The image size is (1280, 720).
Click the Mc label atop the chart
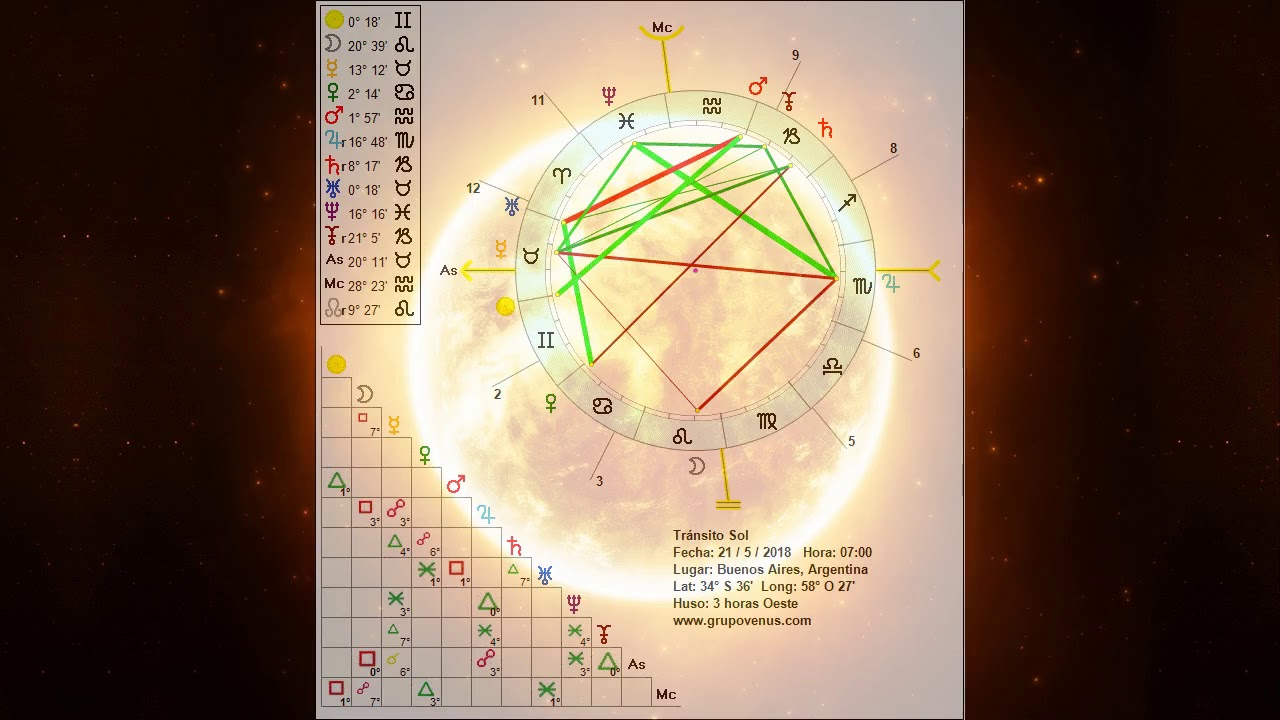pos(662,27)
